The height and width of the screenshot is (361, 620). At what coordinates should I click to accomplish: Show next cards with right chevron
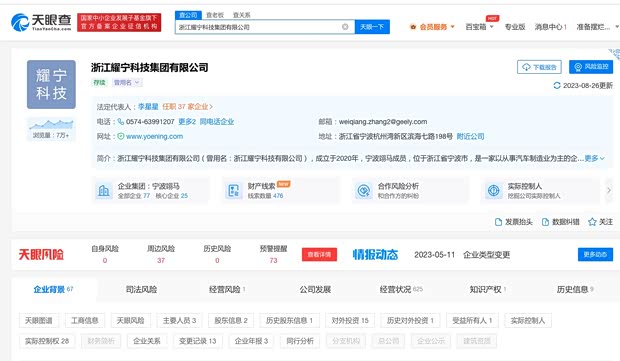click(609, 190)
